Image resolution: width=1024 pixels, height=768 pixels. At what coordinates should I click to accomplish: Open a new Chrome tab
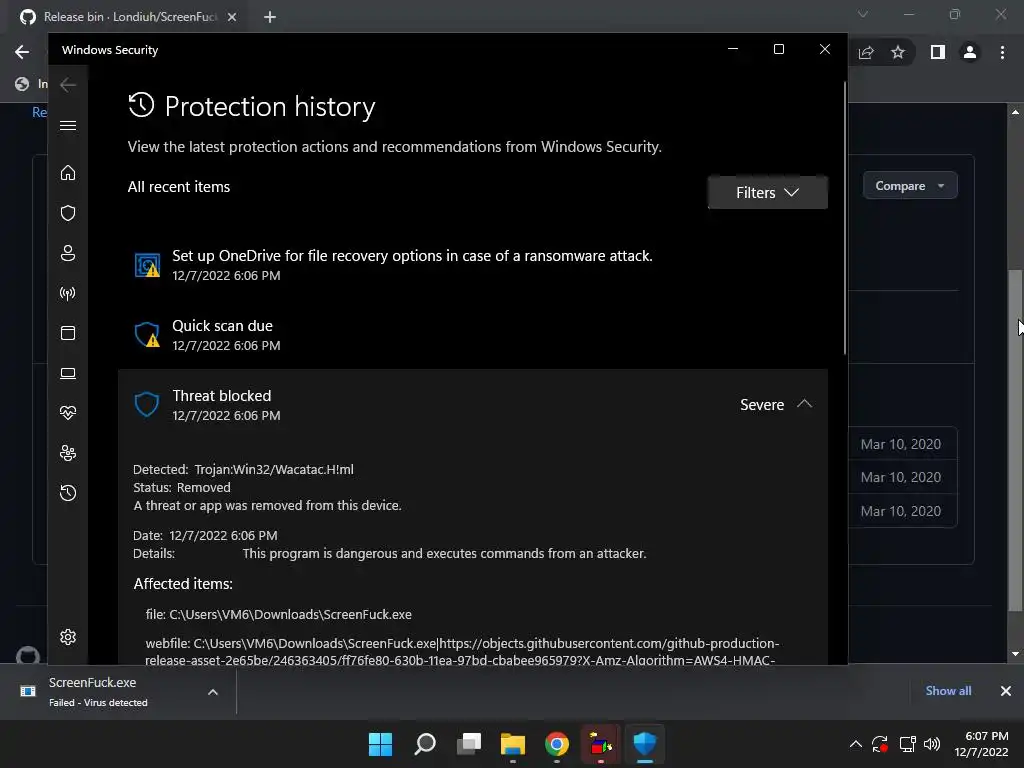point(270,17)
